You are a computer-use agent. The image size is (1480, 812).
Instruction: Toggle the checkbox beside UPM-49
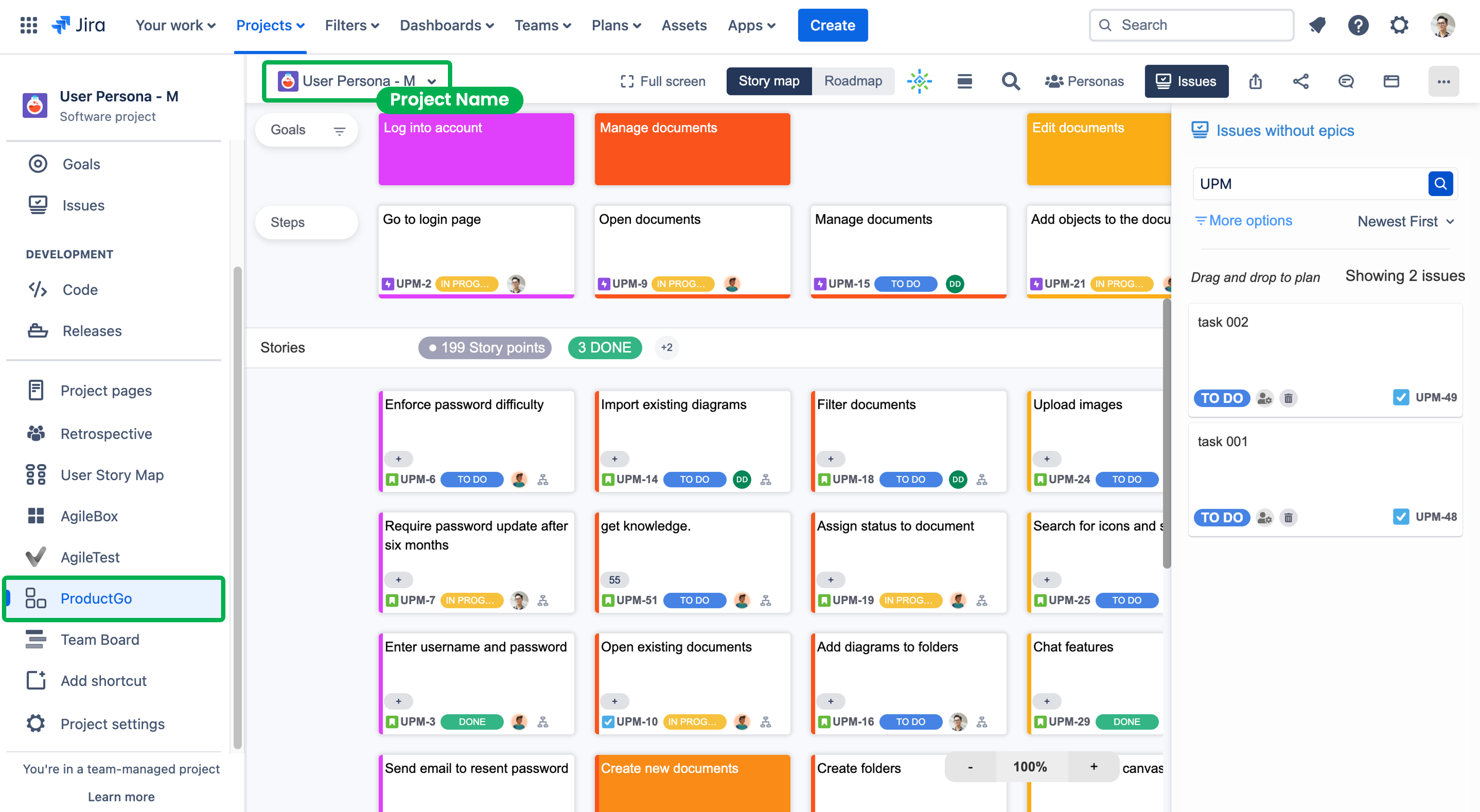pos(1401,397)
